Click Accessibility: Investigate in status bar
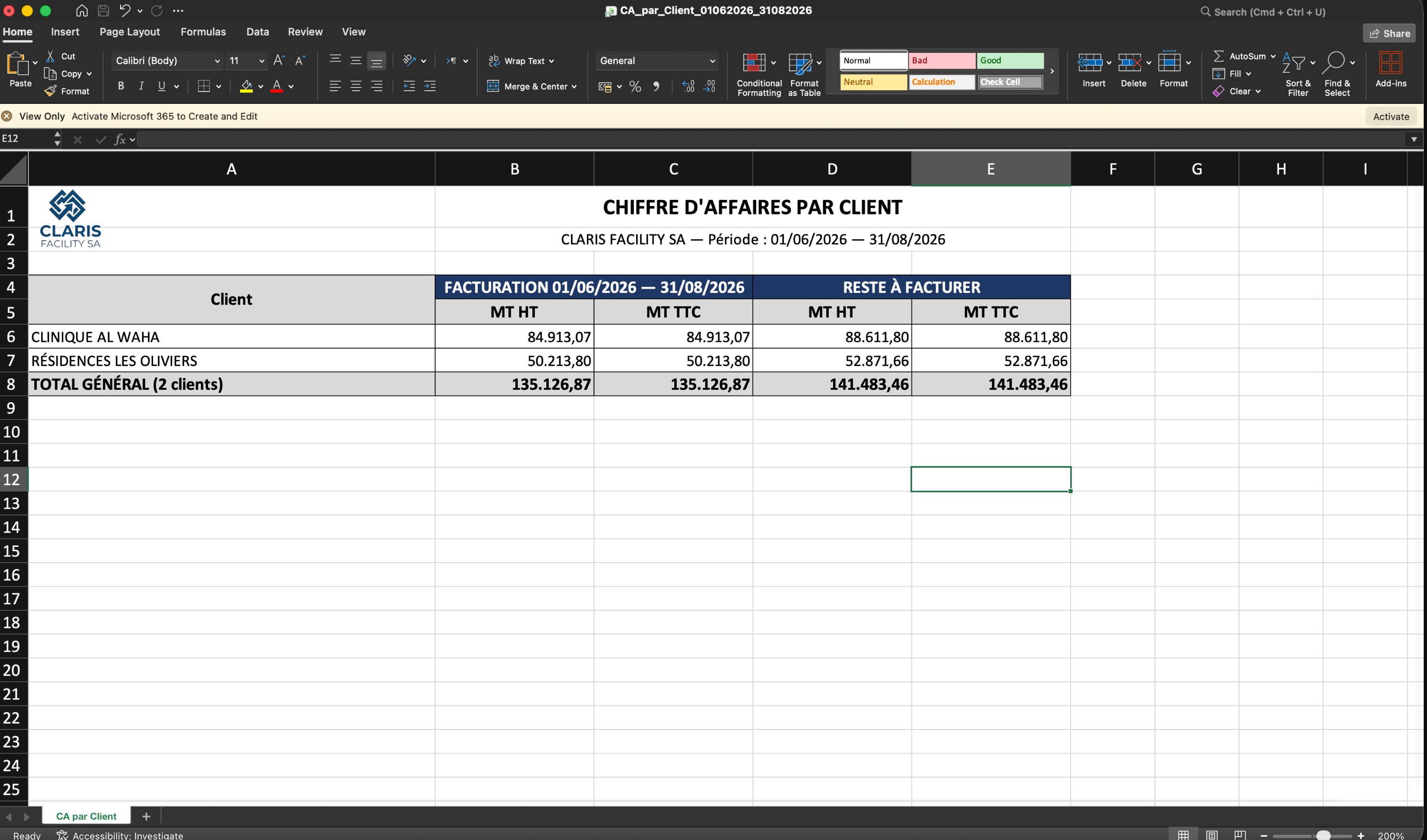This screenshot has width=1427, height=840. coord(120,835)
